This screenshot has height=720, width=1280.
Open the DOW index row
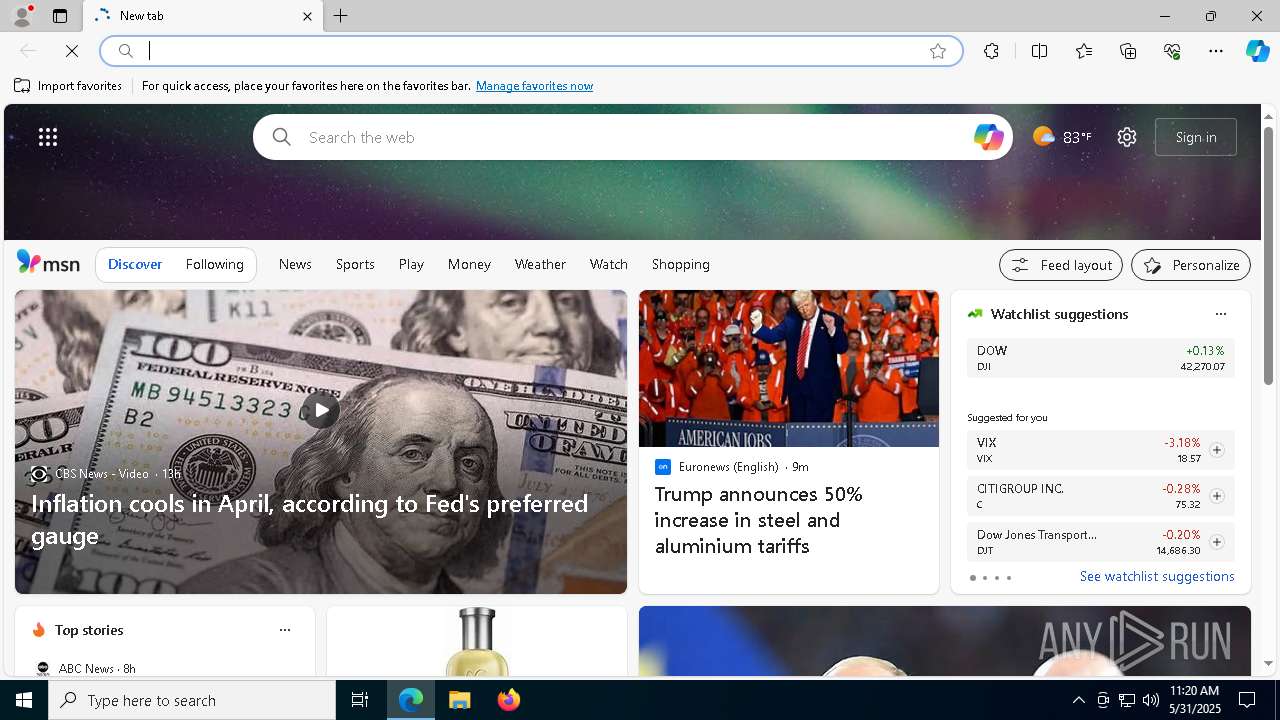[1100, 358]
